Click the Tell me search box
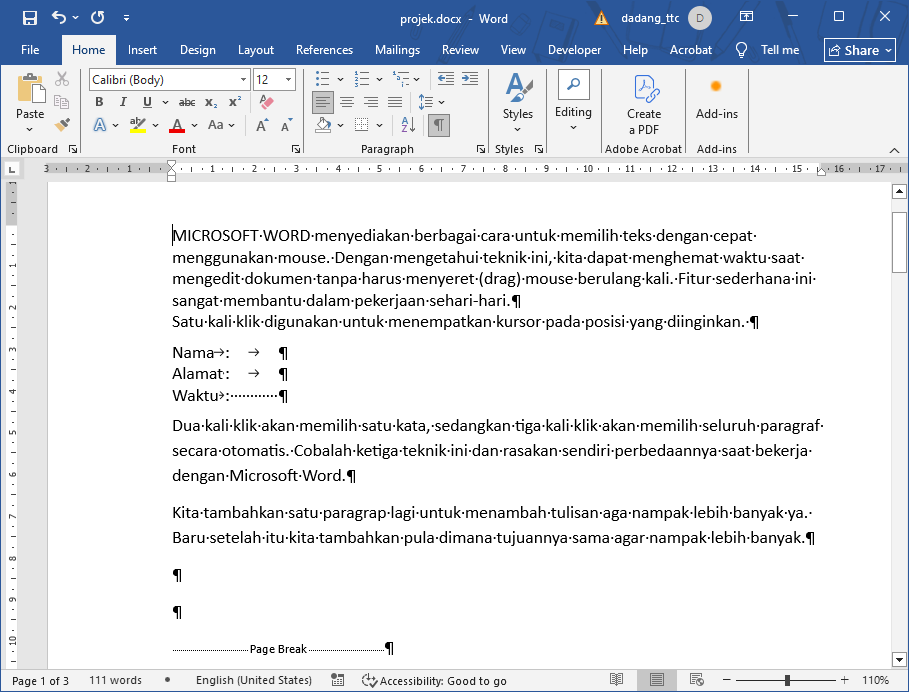 pyautogui.click(x=768, y=50)
